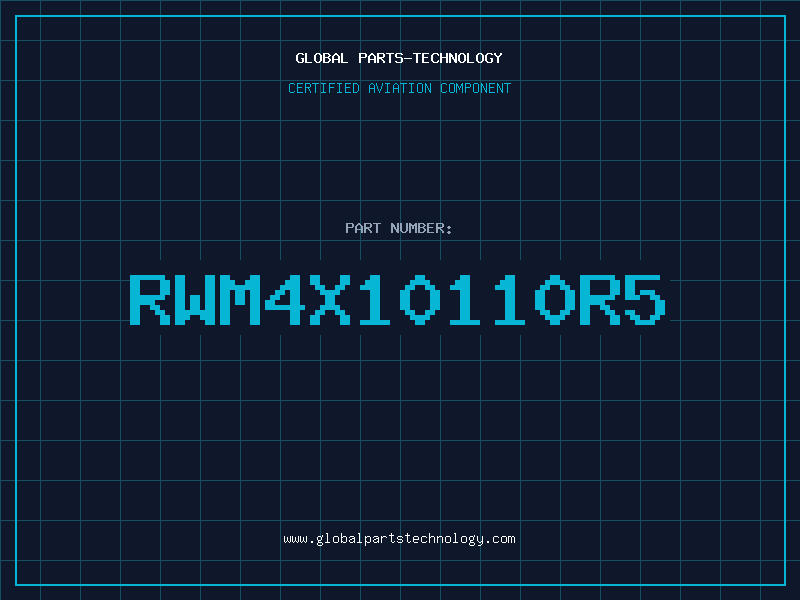This screenshot has height=600, width=800.
Task: Select the part number RWM4X10110R5
Action: pyautogui.click(x=398, y=300)
